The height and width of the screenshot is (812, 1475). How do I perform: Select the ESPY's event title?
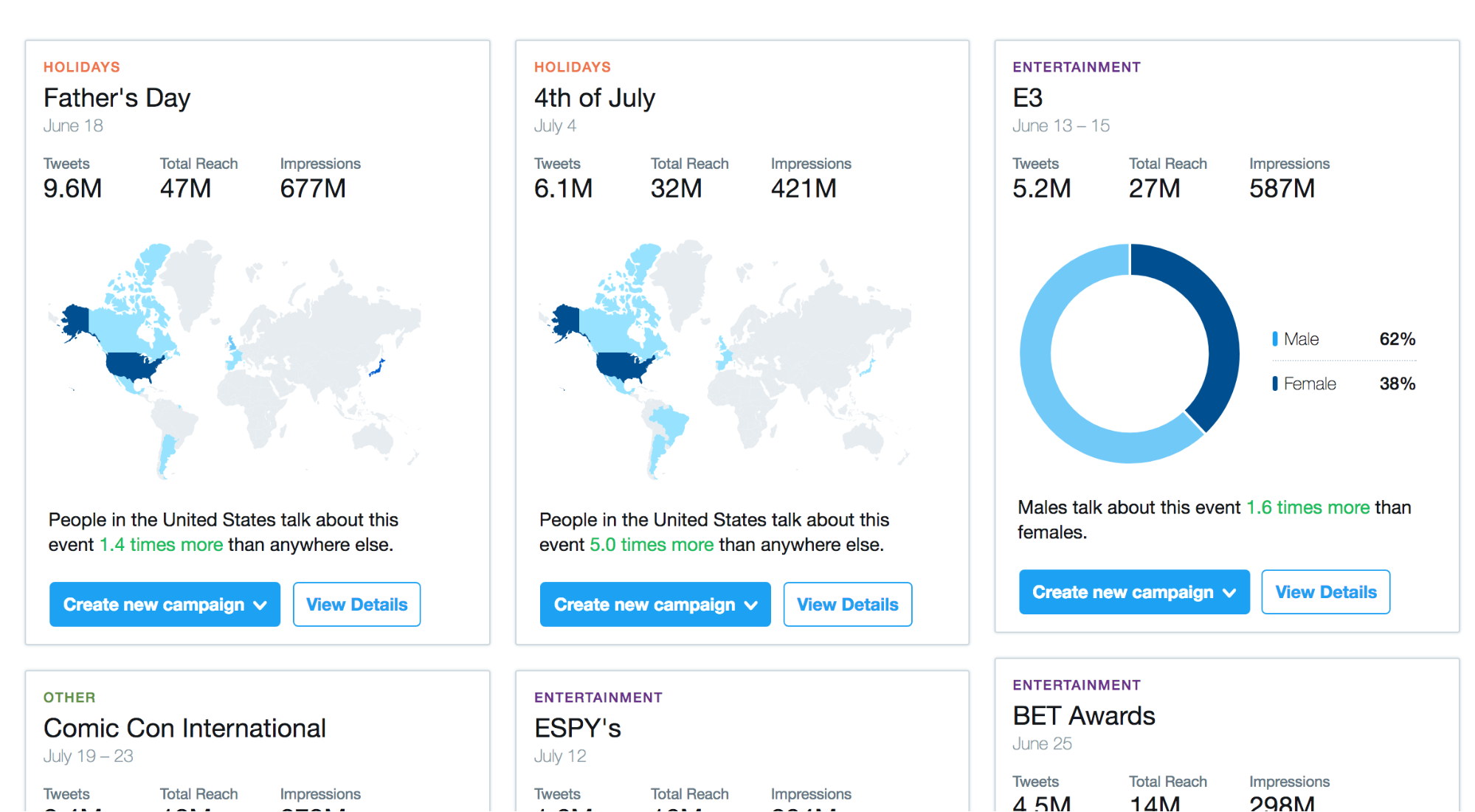click(x=577, y=728)
